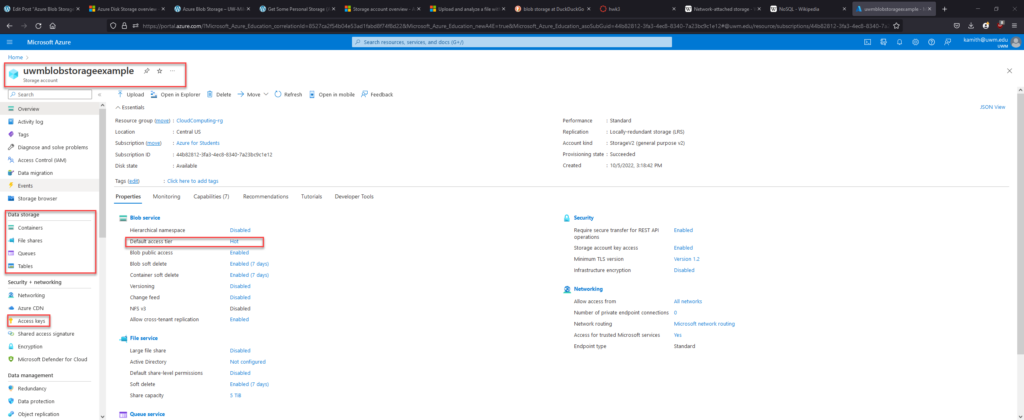Open Microsoft Defender for Cloud
This screenshot has height=420, width=1024.
[x=50, y=359]
